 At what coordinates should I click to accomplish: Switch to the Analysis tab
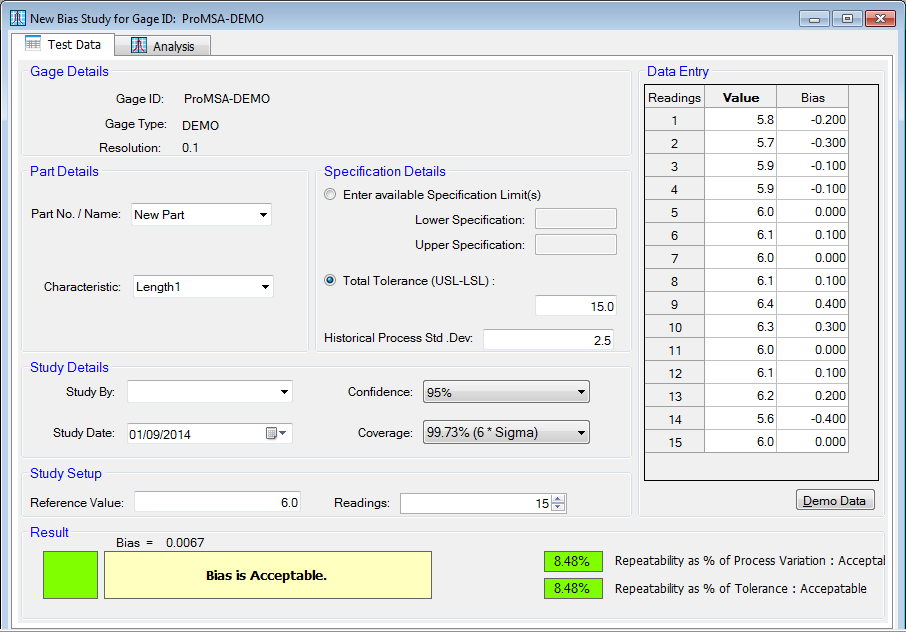point(162,46)
